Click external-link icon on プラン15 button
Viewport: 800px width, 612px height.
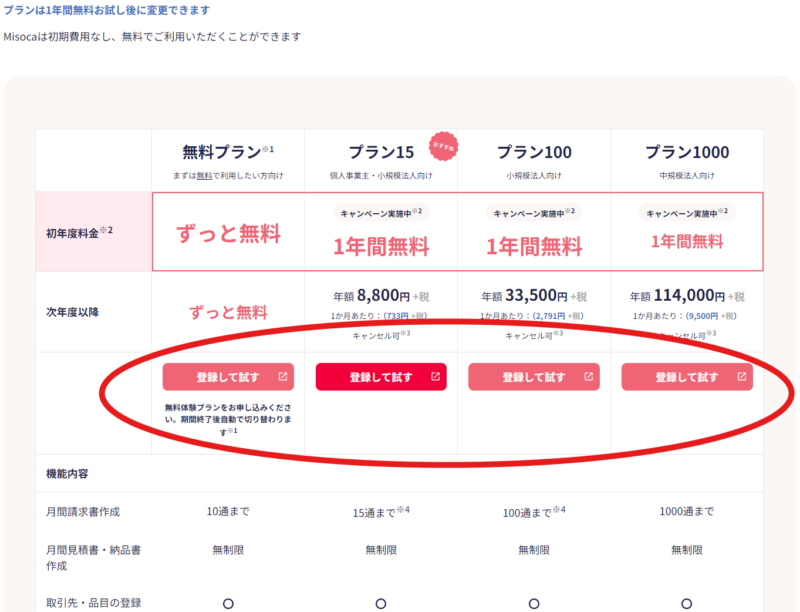tap(435, 377)
